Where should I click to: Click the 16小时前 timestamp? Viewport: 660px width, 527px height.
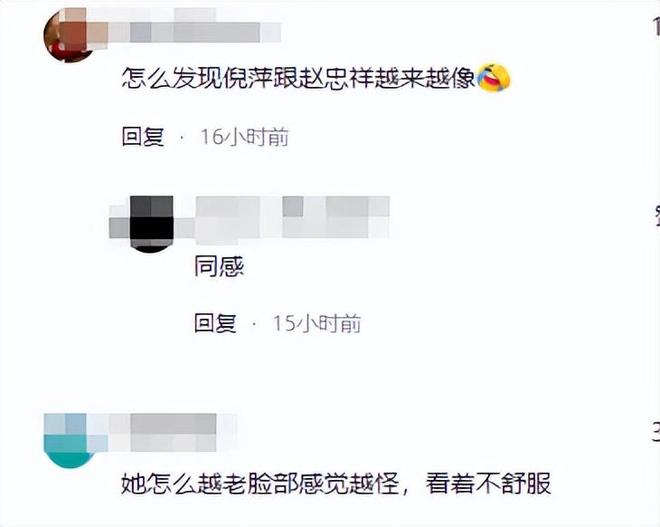click(x=245, y=137)
